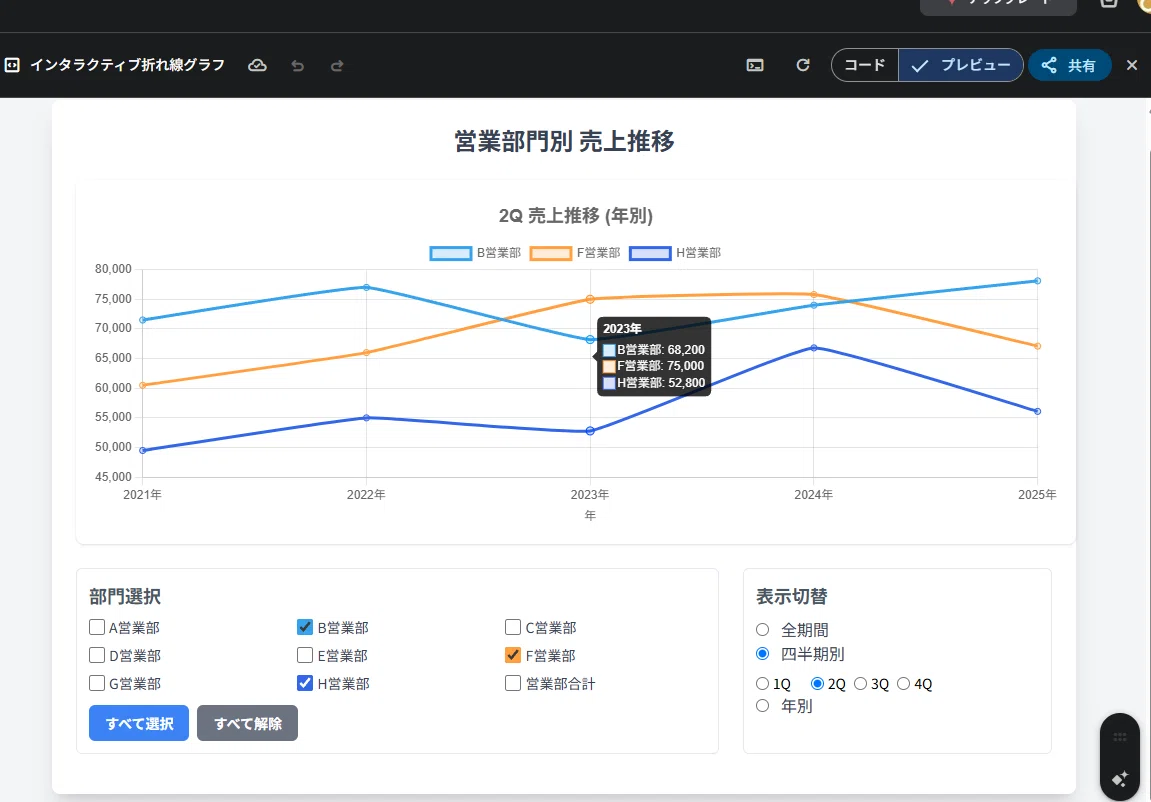Viewport: 1151px width, 802px height.
Task: Select the 4Q quarter radio button
Action: pyautogui.click(x=904, y=684)
